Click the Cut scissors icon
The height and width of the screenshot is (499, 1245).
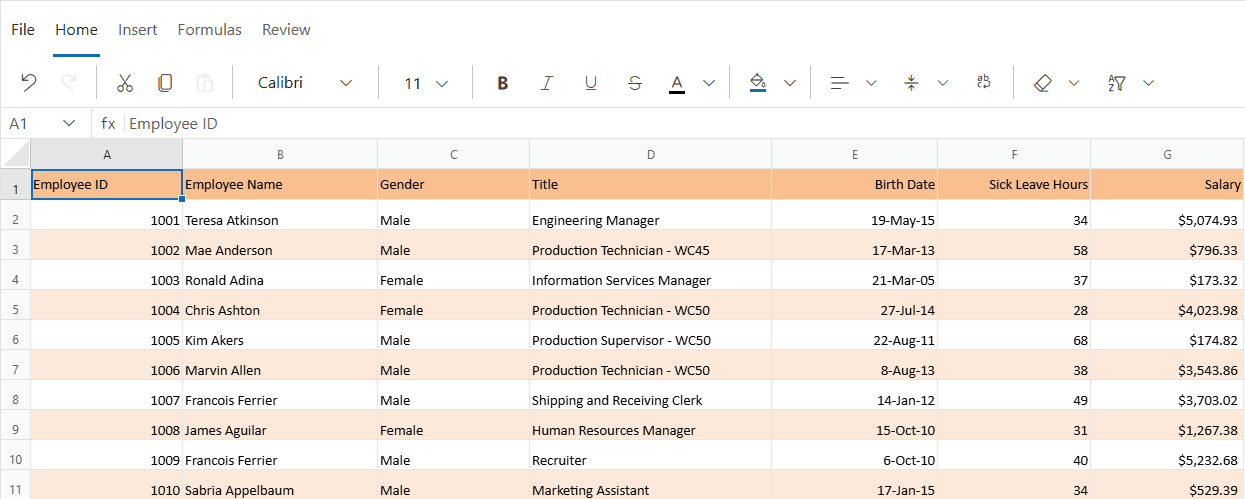pos(125,83)
